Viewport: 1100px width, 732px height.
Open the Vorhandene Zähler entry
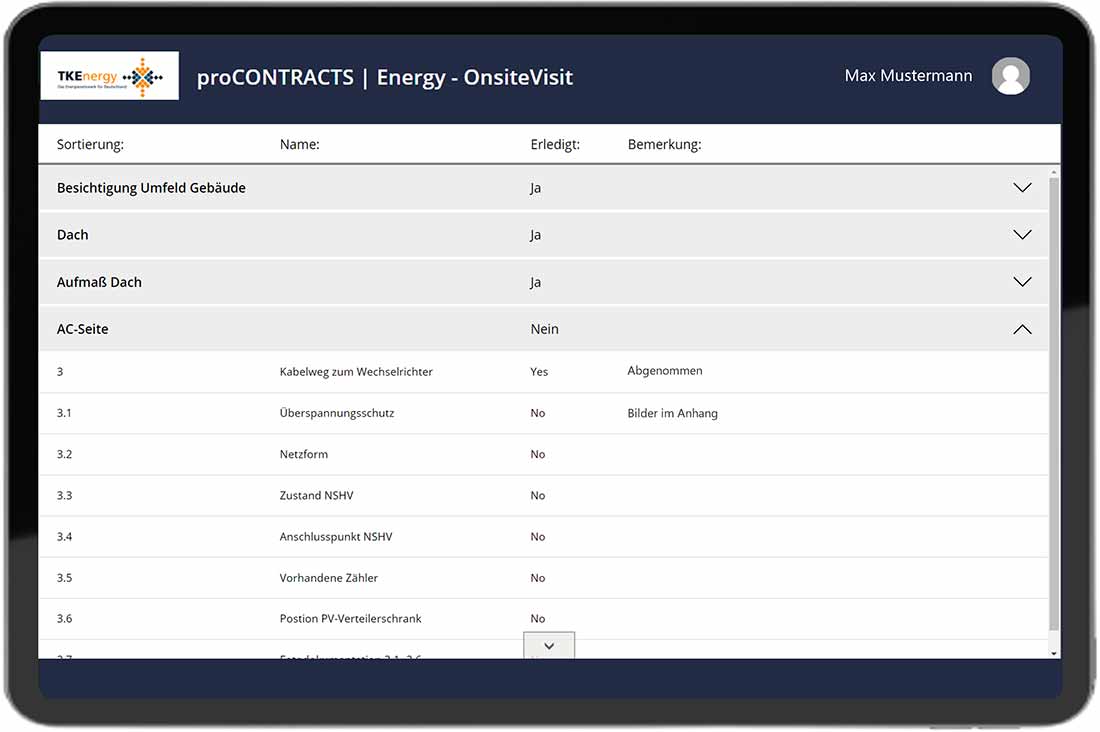(x=328, y=578)
